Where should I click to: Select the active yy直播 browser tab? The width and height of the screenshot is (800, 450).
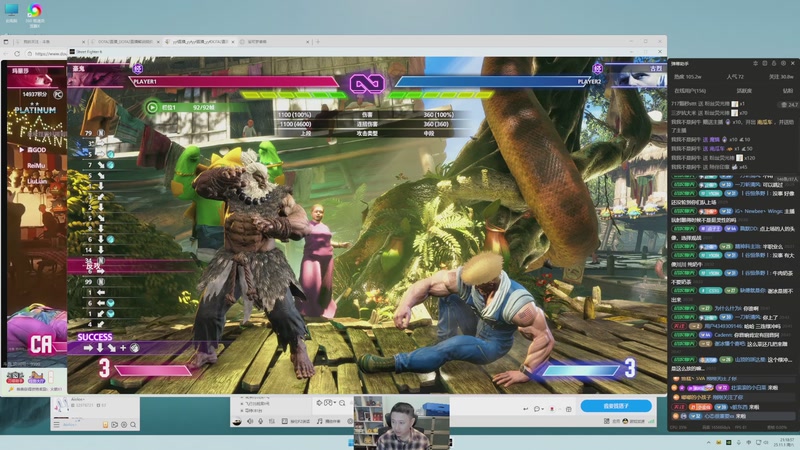[x=198, y=42]
